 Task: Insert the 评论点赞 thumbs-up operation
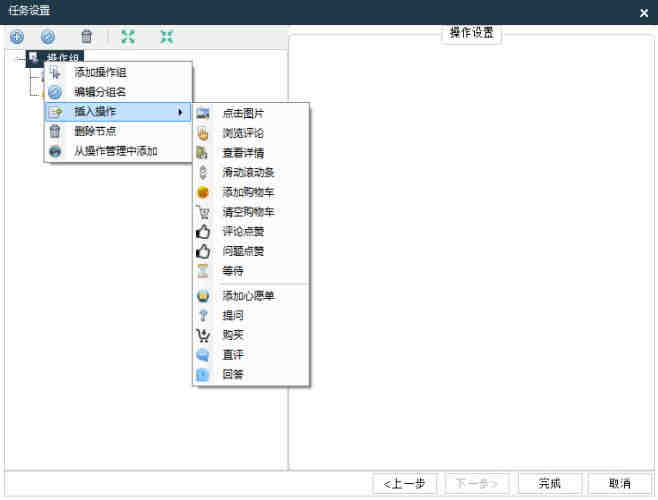[251, 231]
